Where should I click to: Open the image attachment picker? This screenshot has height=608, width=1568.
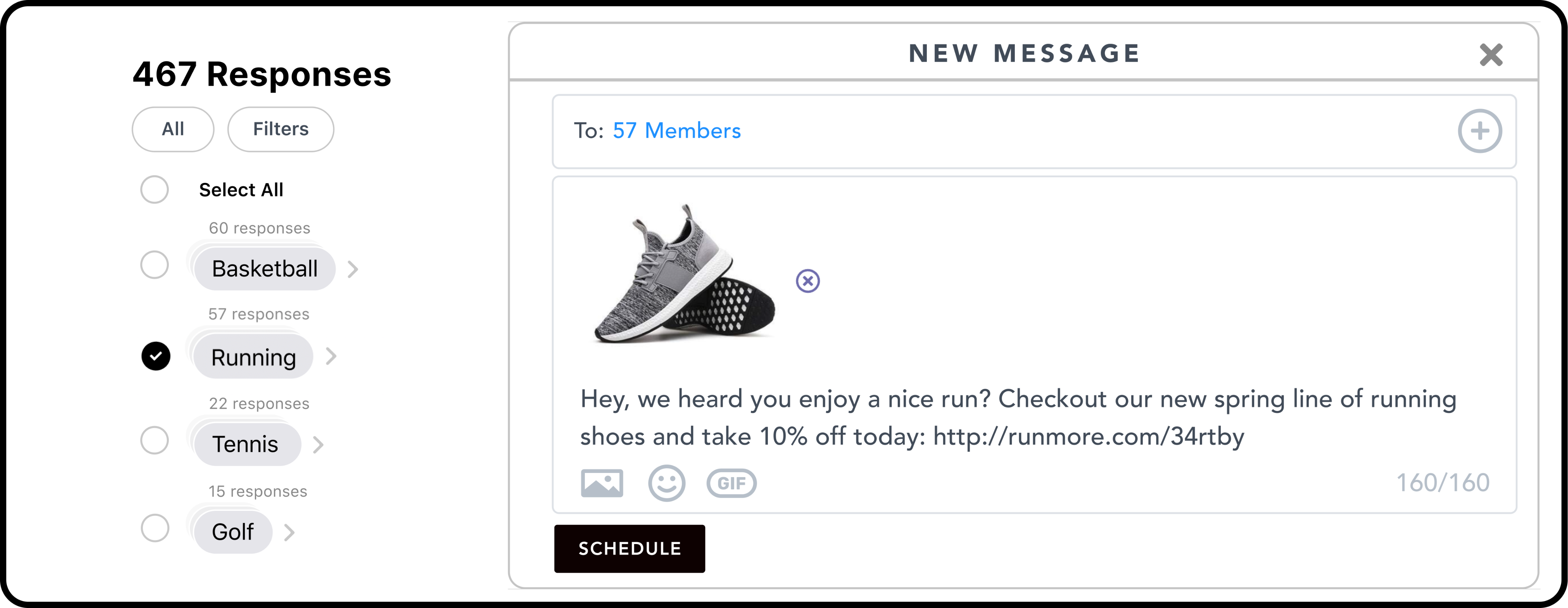pos(601,483)
